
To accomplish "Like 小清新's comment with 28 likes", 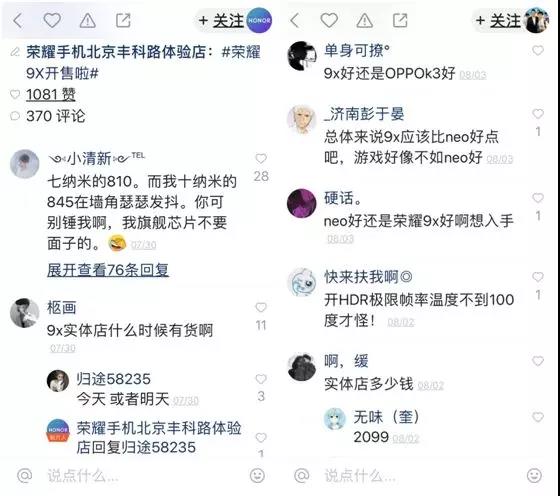I will point(261,158).
